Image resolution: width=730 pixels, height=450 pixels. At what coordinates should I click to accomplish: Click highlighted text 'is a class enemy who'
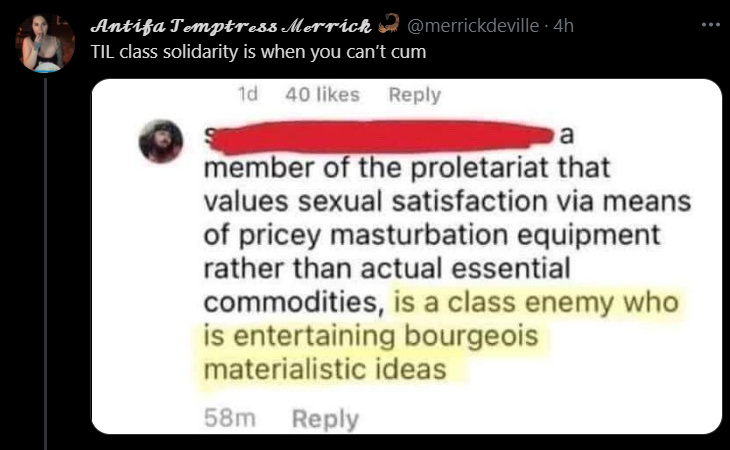click(536, 302)
